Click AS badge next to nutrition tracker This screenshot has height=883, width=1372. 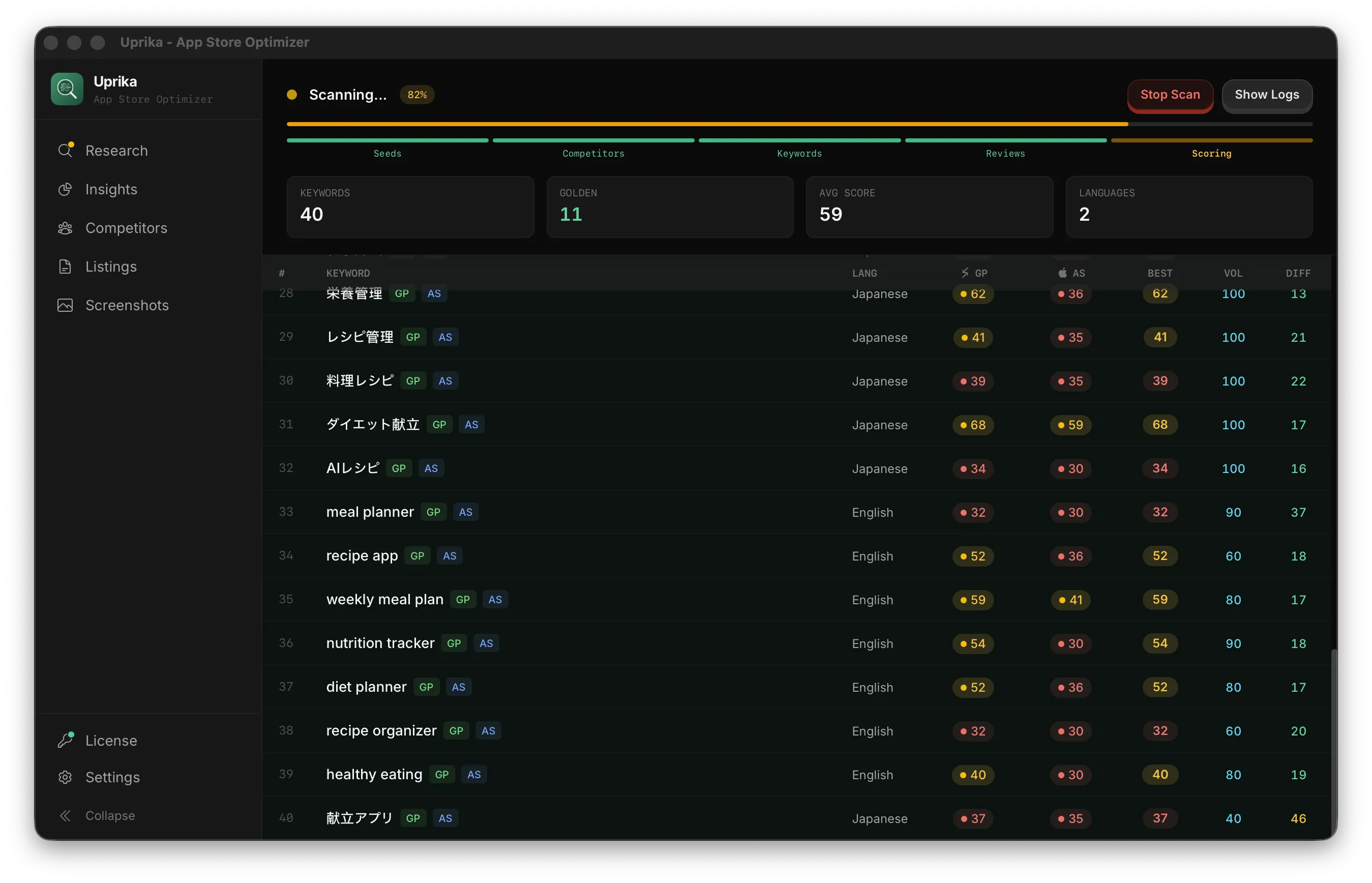tap(486, 643)
